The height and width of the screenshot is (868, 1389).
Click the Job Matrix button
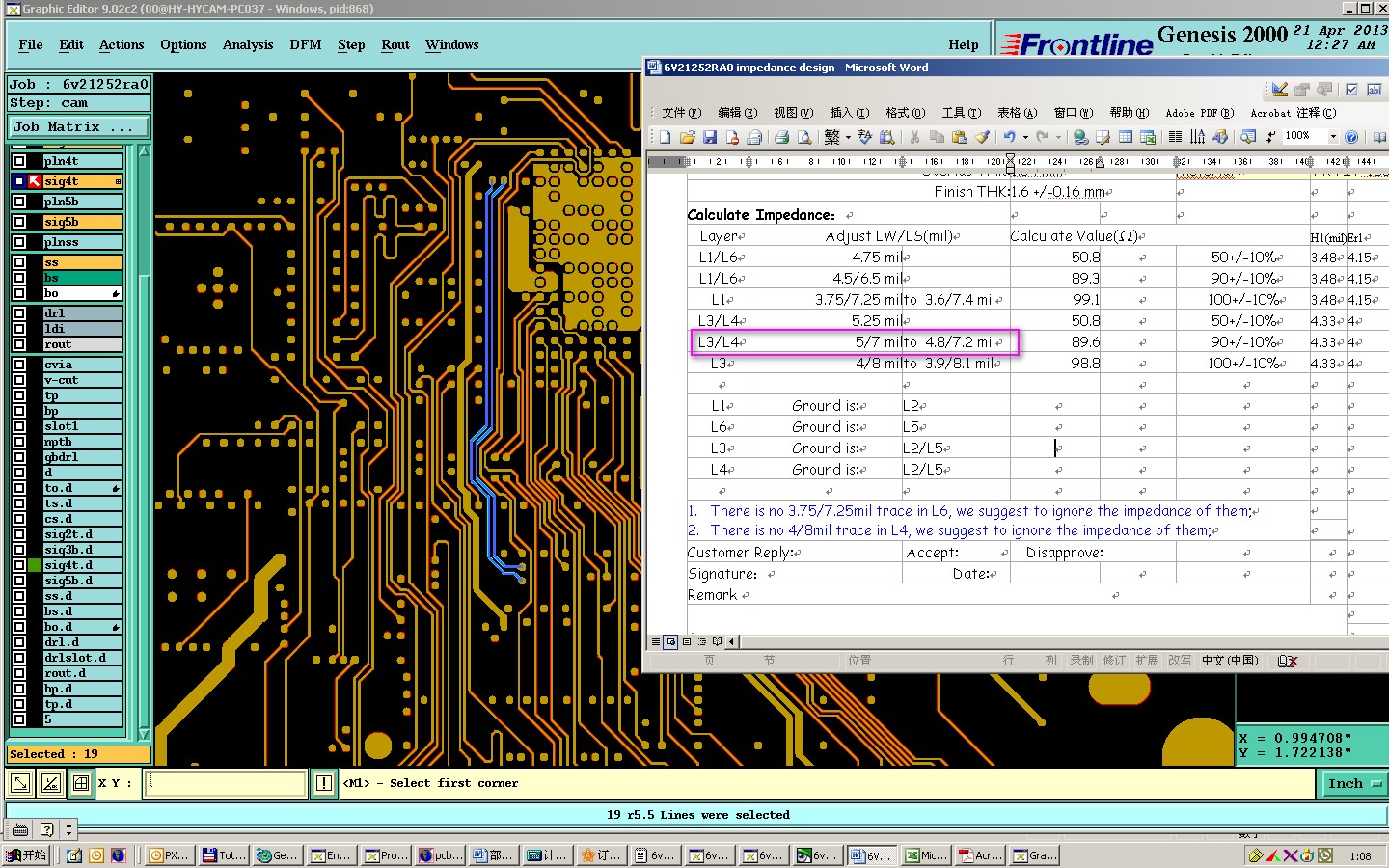tap(78, 126)
